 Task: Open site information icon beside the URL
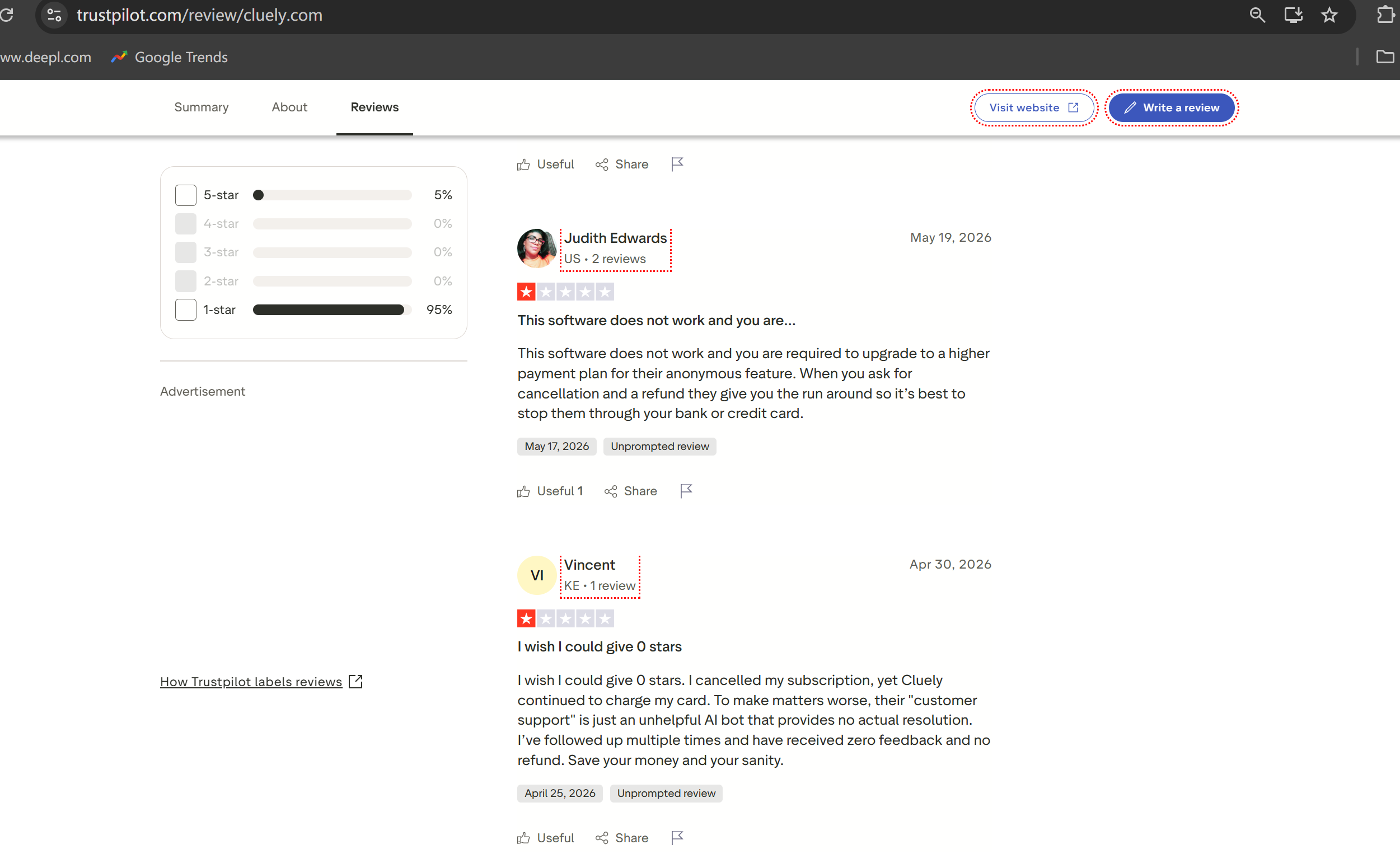(54, 15)
